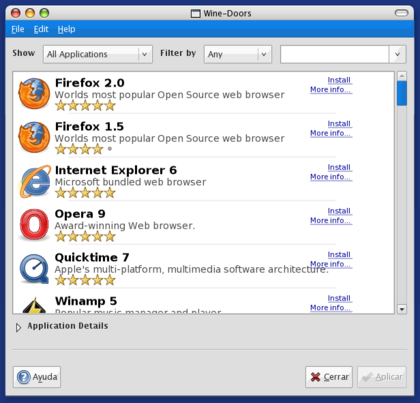Install Quicktime 7

pyautogui.click(x=339, y=255)
